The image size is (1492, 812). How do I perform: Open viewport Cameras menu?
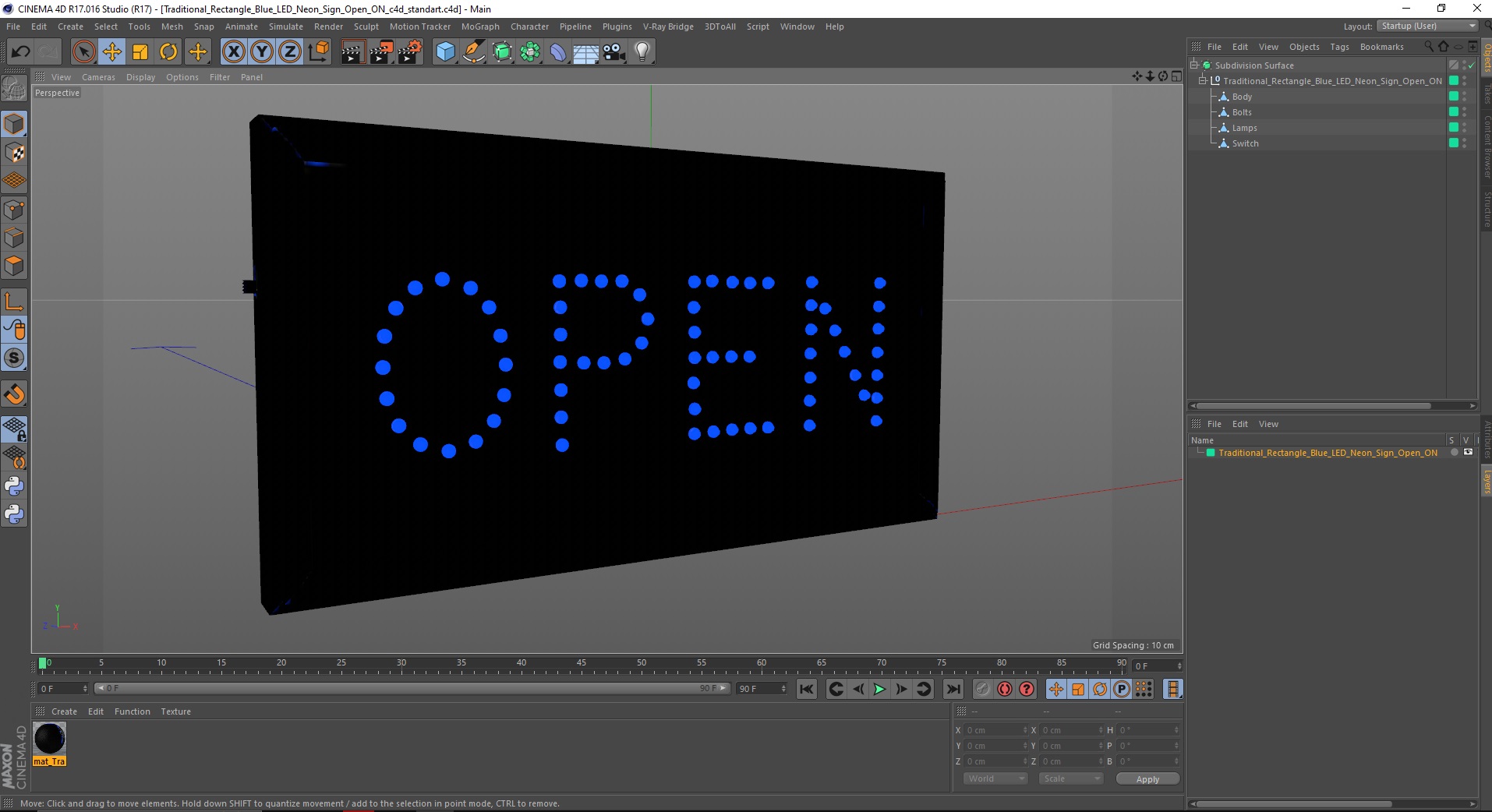(x=98, y=77)
